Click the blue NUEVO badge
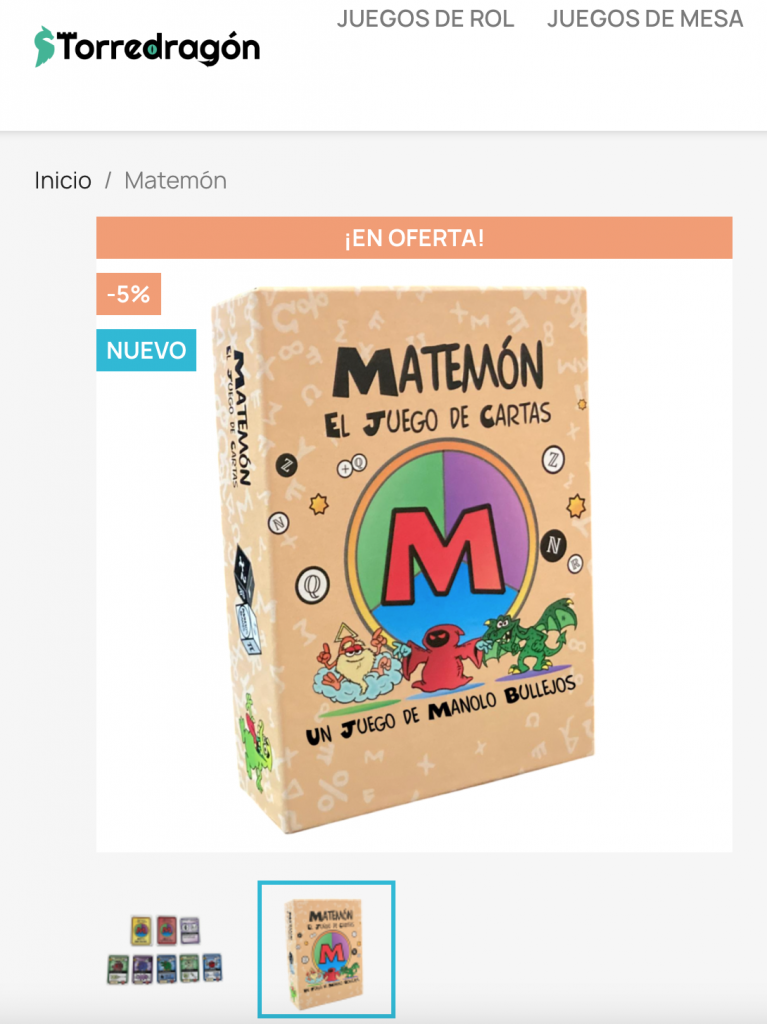Screen dimensions: 767x1024 (146, 350)
